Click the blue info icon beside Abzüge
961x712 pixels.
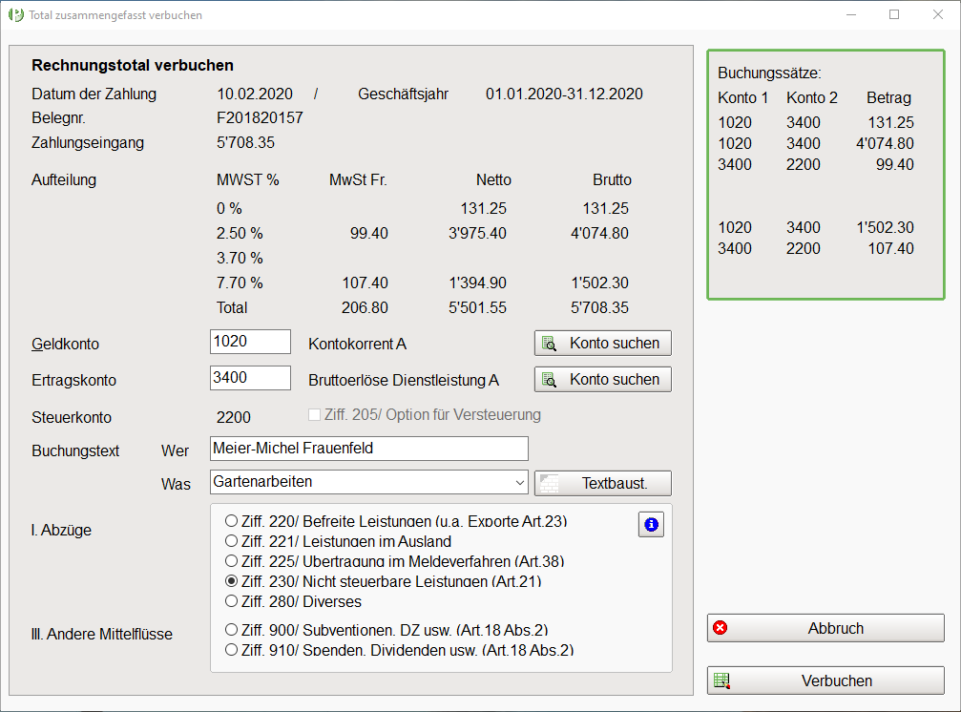[x=650, y=524]
